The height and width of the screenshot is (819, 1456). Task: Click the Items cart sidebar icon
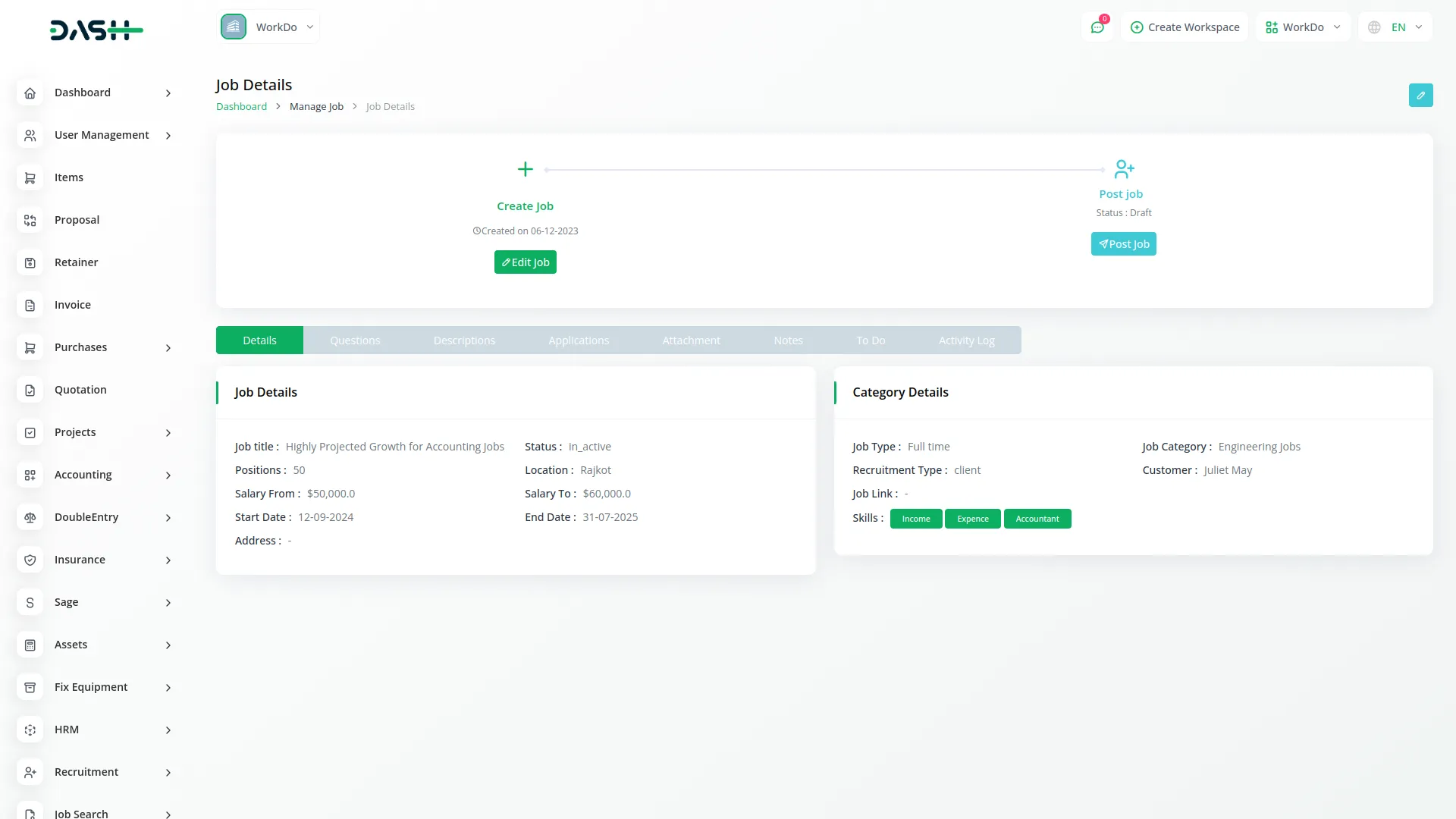(30, 177)
